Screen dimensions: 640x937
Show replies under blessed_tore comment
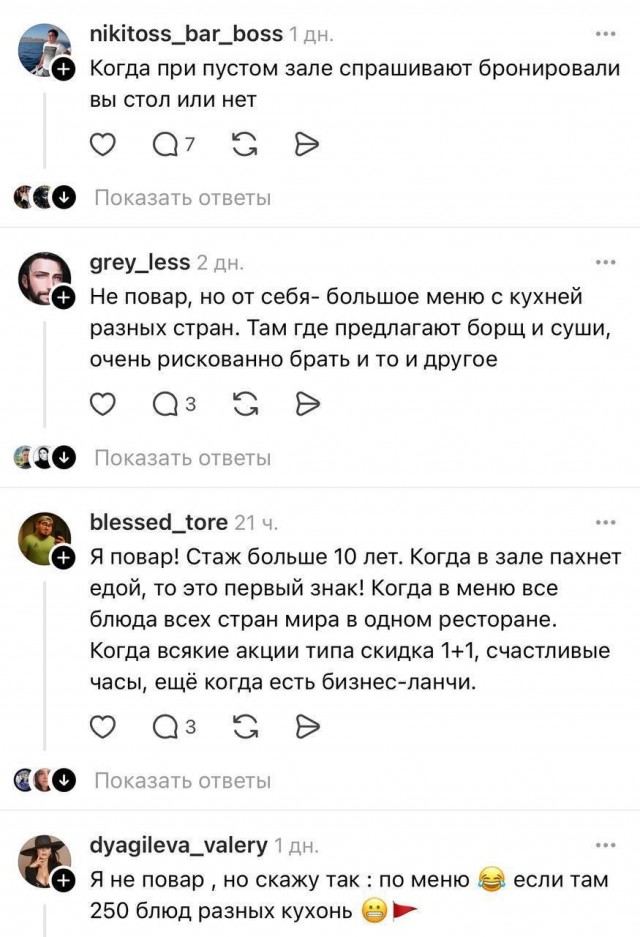(183, 780)
